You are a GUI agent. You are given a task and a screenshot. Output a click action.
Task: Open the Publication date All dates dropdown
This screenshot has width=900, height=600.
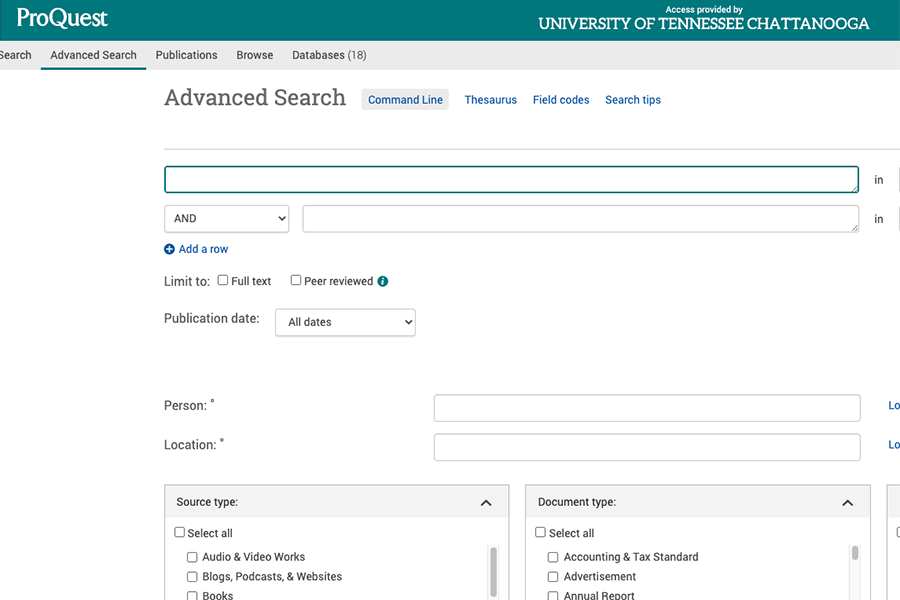(x=346, y=322)
